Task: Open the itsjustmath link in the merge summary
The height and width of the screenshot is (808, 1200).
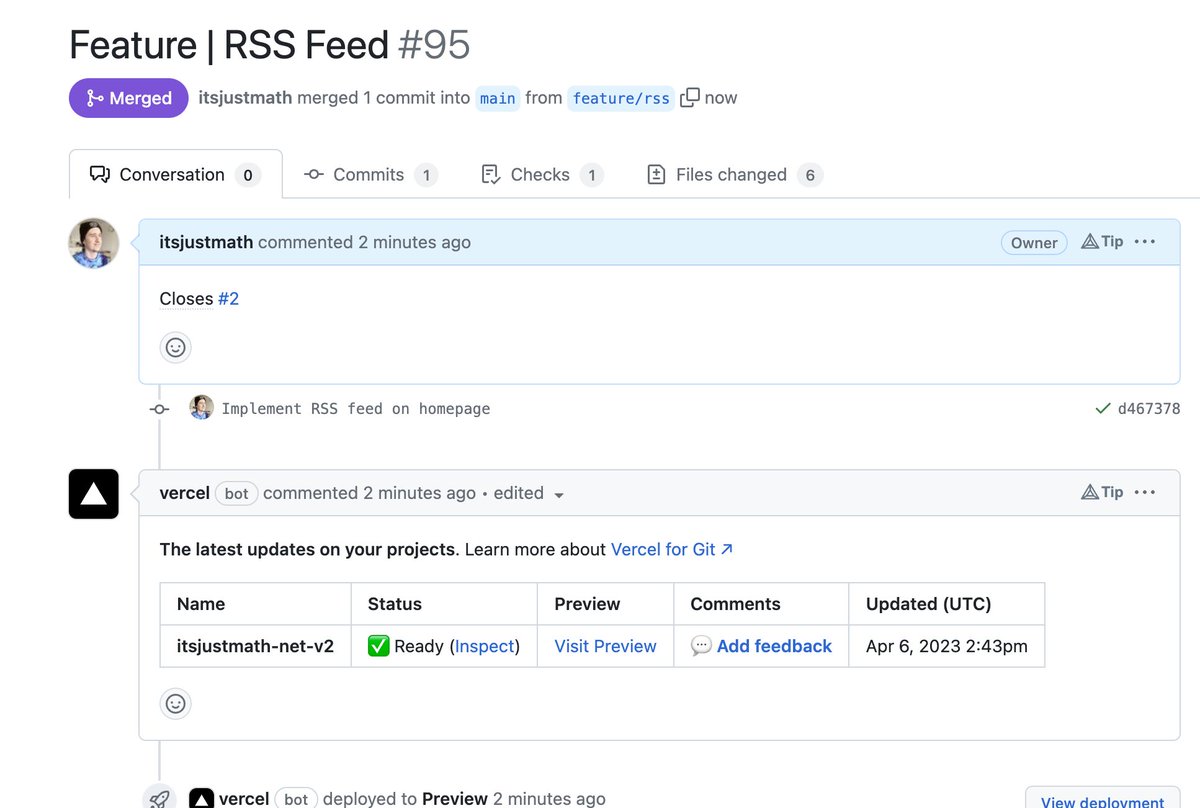Action: tap(245, 98)
